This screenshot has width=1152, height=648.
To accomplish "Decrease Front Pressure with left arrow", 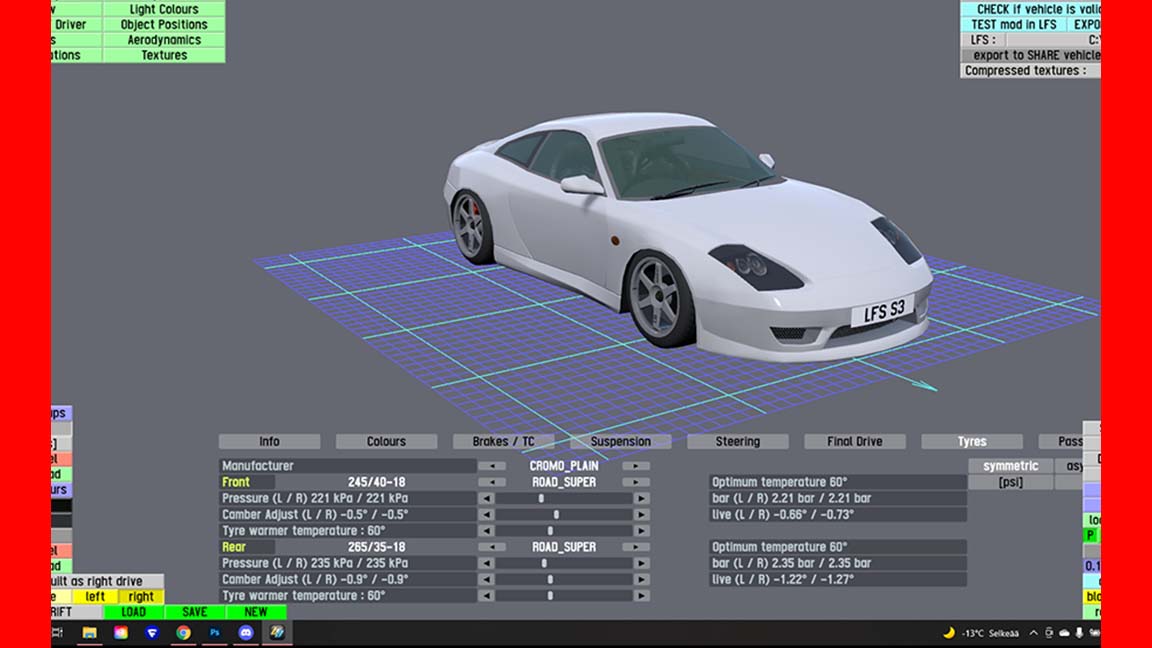I will (486, 498).
